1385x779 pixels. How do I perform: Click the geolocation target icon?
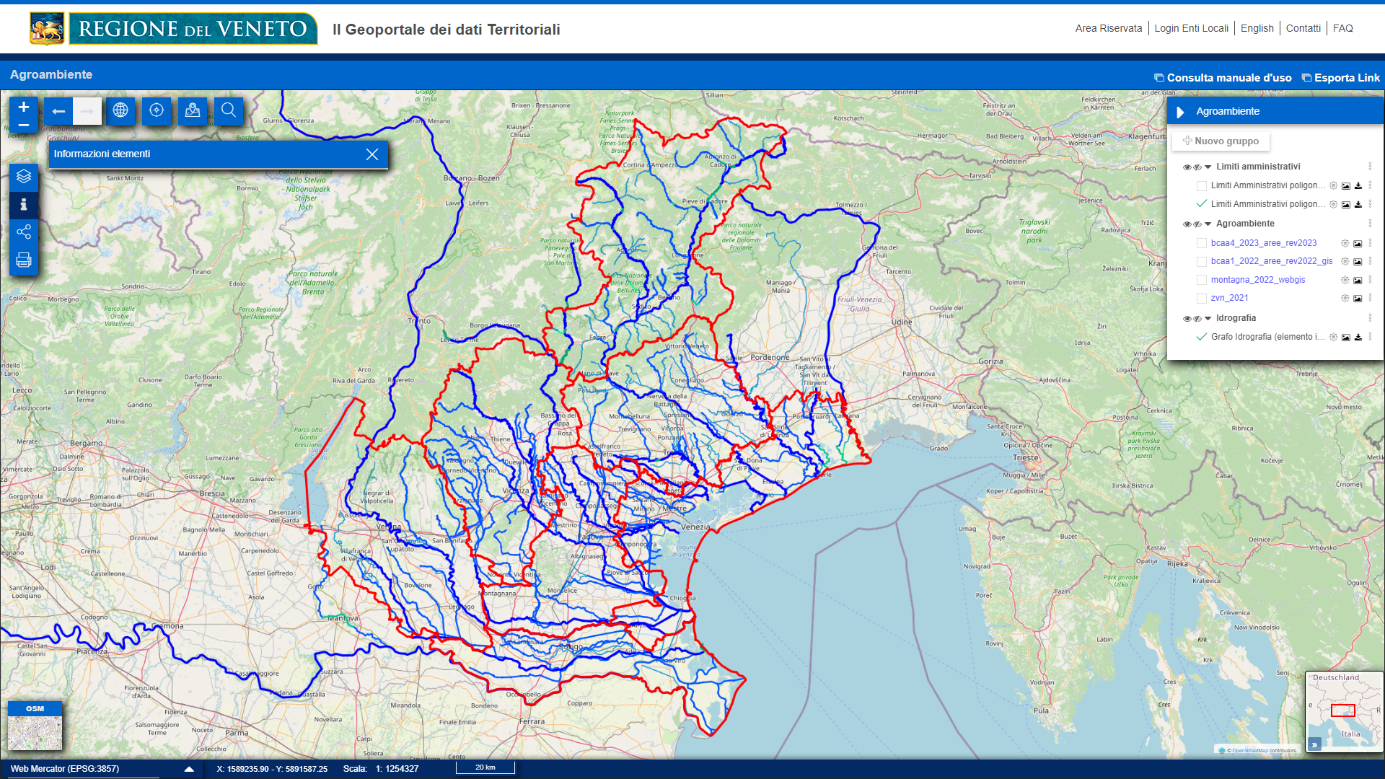click(156, 111)
